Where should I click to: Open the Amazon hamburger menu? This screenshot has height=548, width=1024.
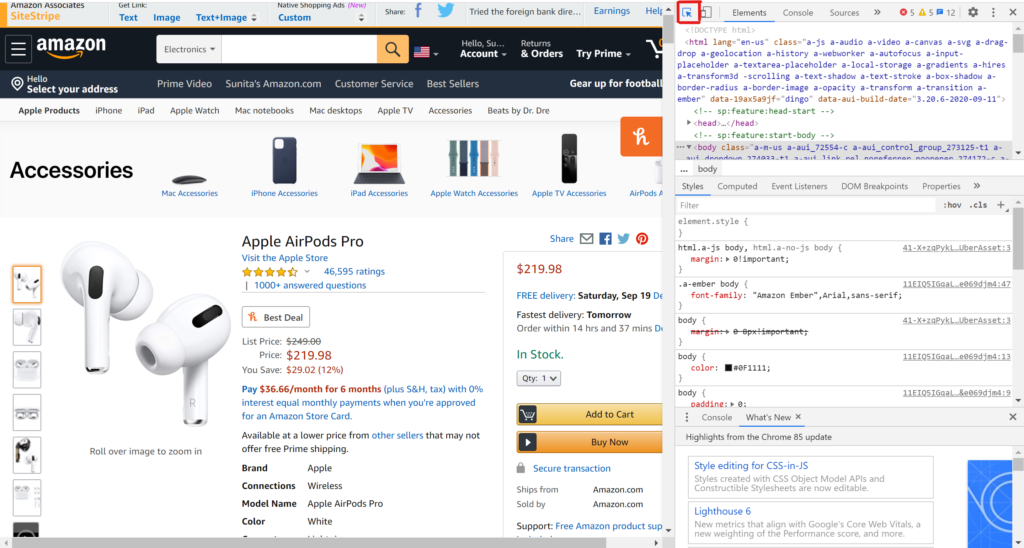(x=18, y=49)
